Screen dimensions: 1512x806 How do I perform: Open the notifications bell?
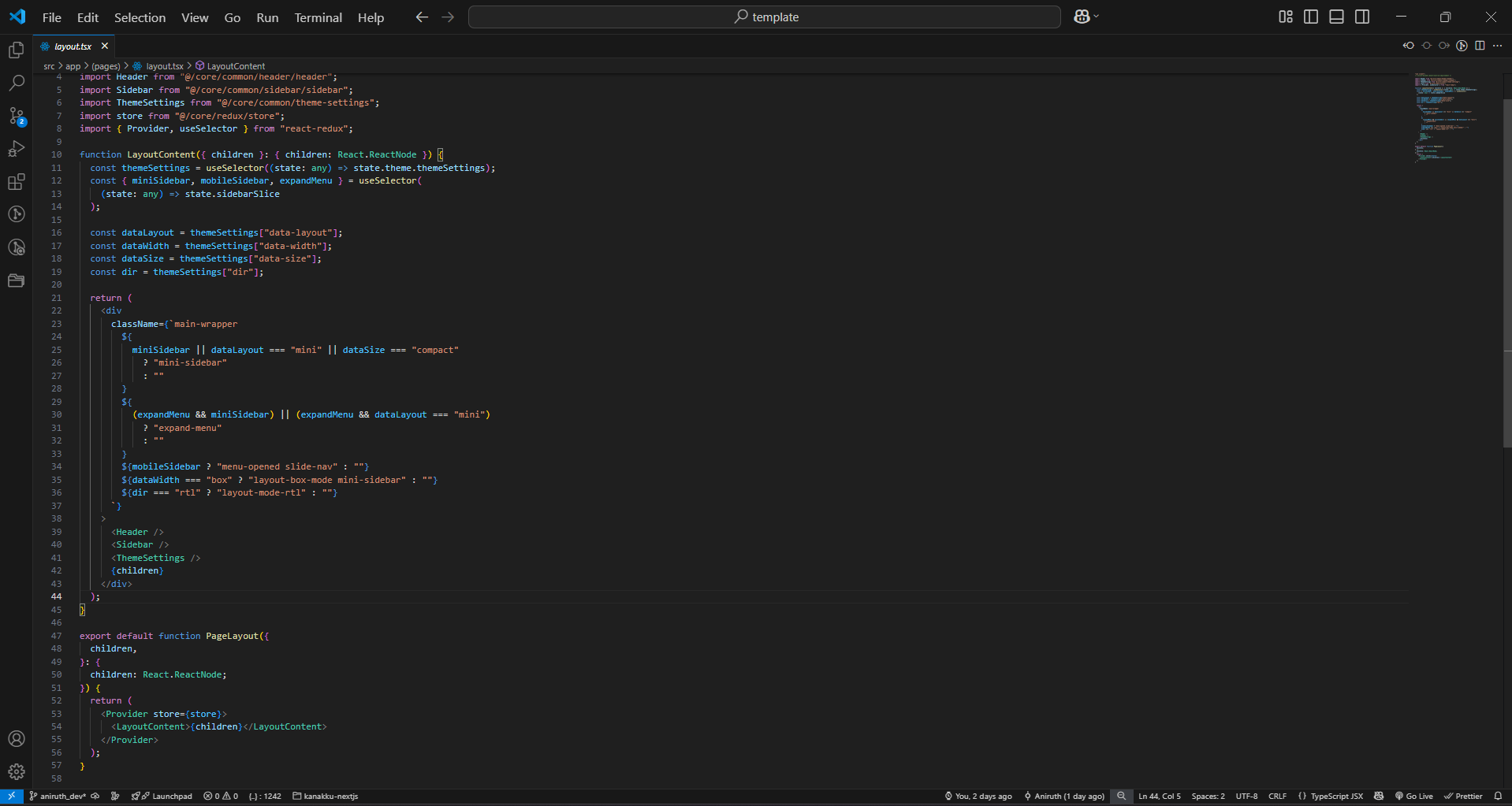(x=1498, y=796)
